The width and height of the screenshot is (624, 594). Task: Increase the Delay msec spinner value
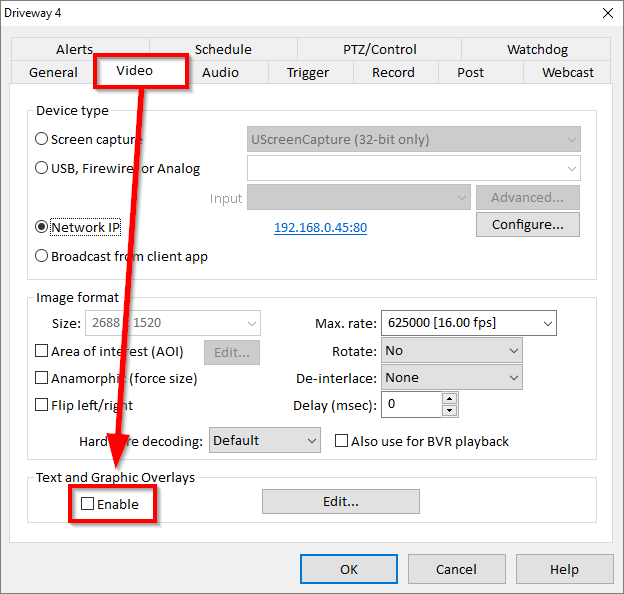coord(449,398)
